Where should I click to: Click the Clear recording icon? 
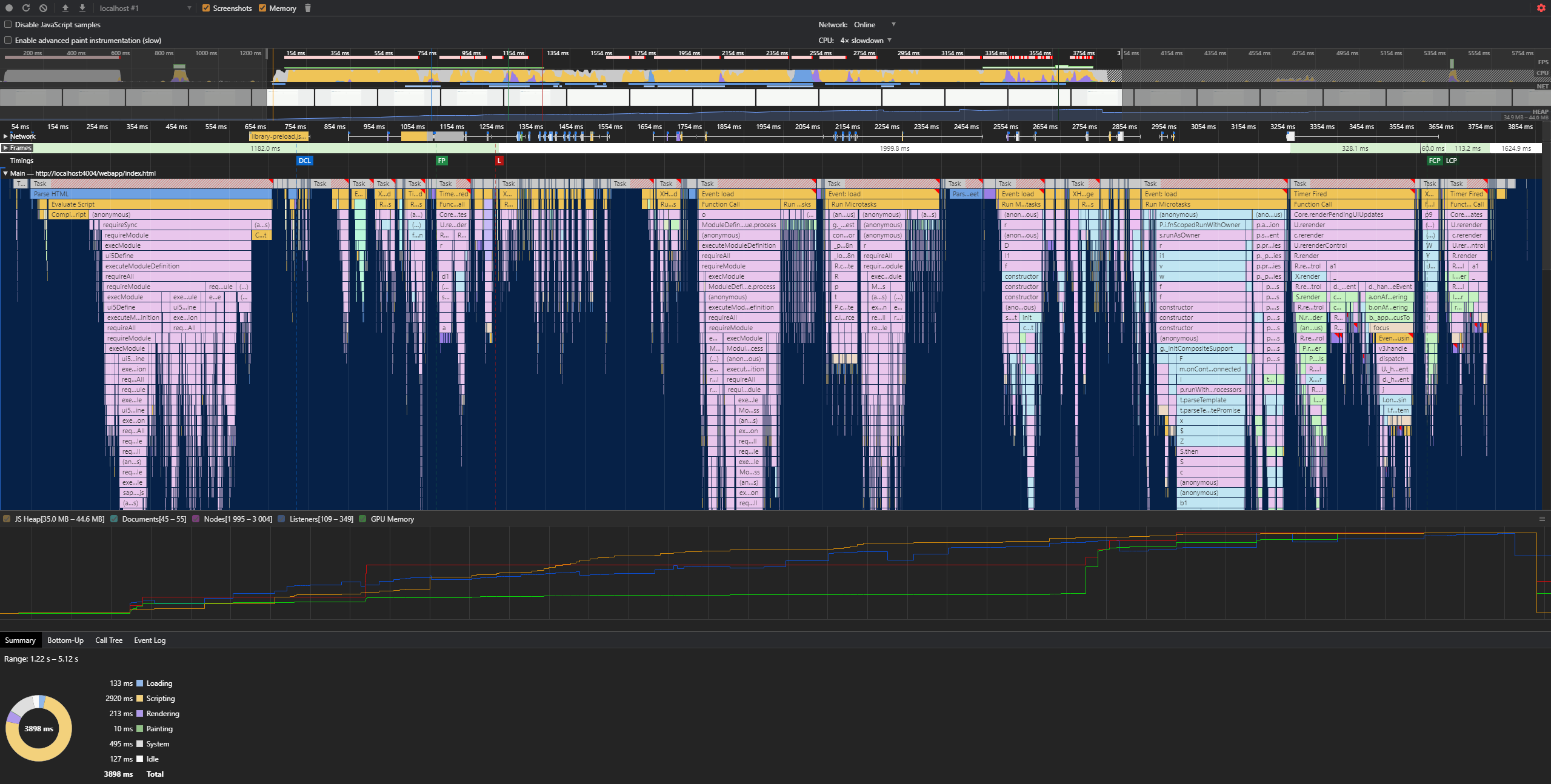tap(43, 8)
